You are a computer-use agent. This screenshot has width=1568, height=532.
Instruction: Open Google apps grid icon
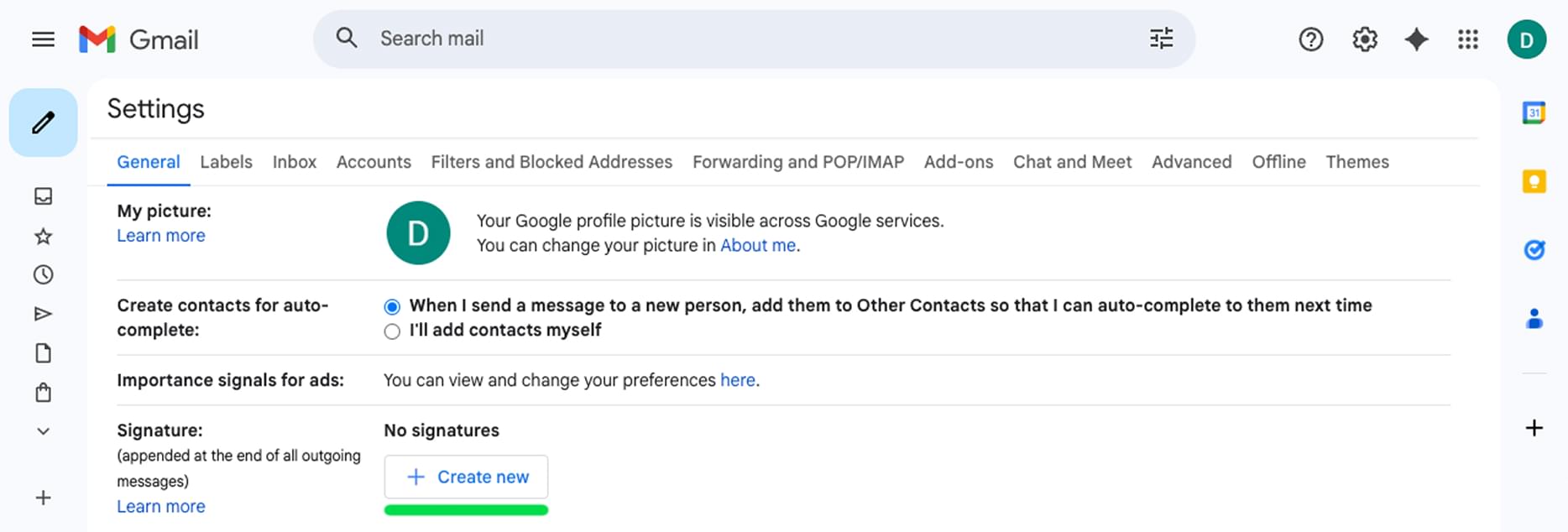[x=1468, y=39]
